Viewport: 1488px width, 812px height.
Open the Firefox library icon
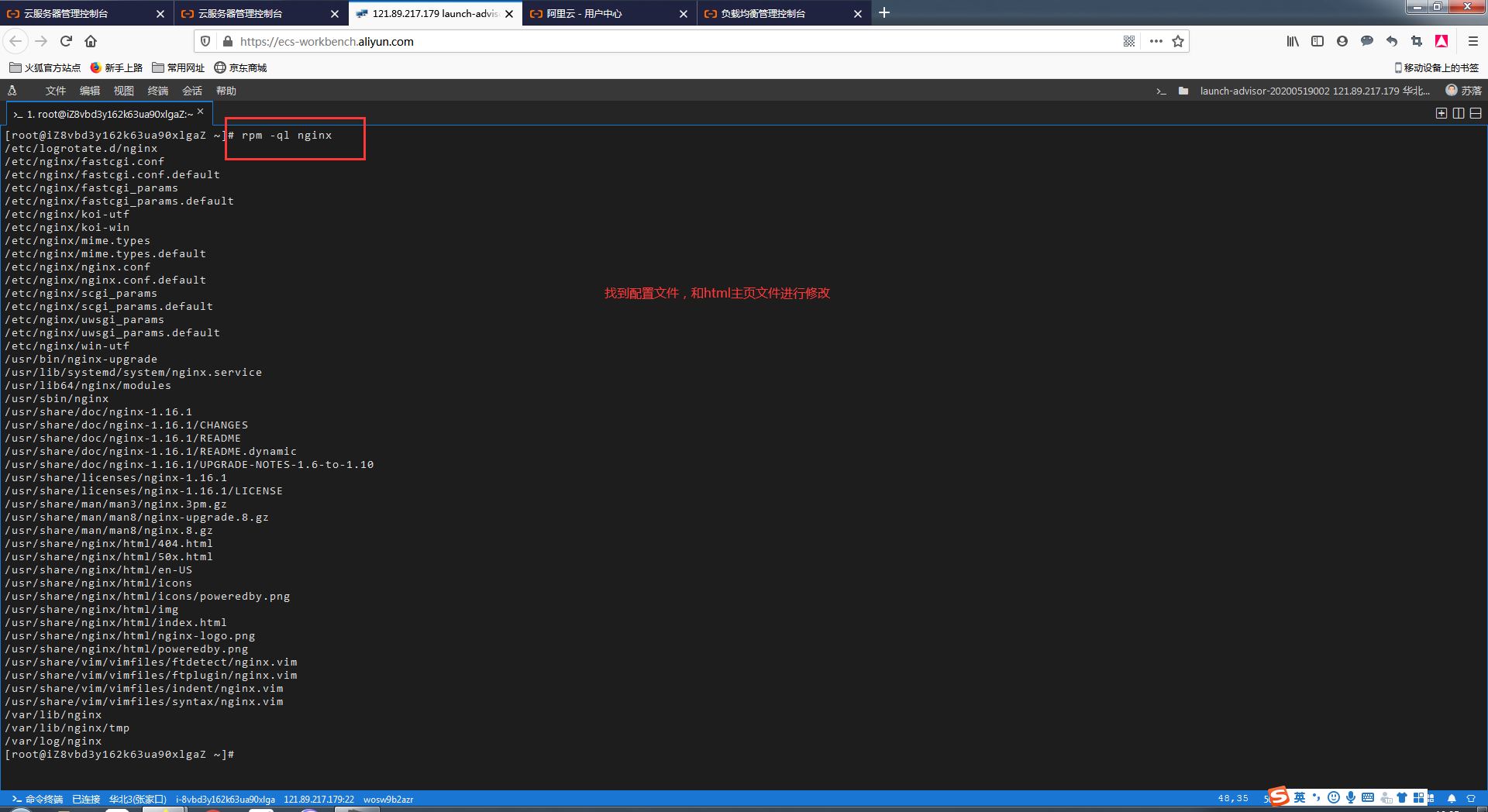(x=1293, y=41)
